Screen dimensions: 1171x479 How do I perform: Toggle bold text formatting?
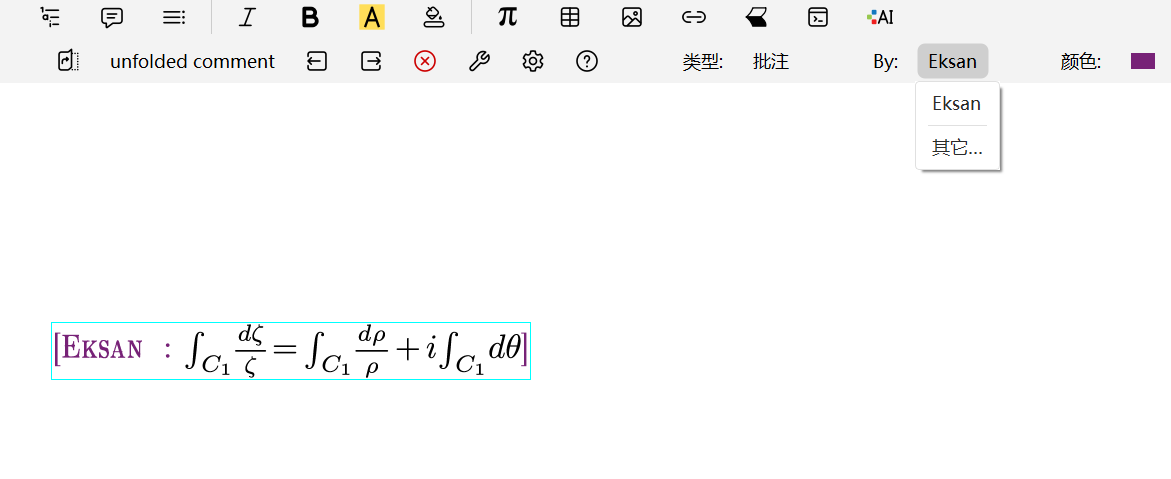click(310, 17)
